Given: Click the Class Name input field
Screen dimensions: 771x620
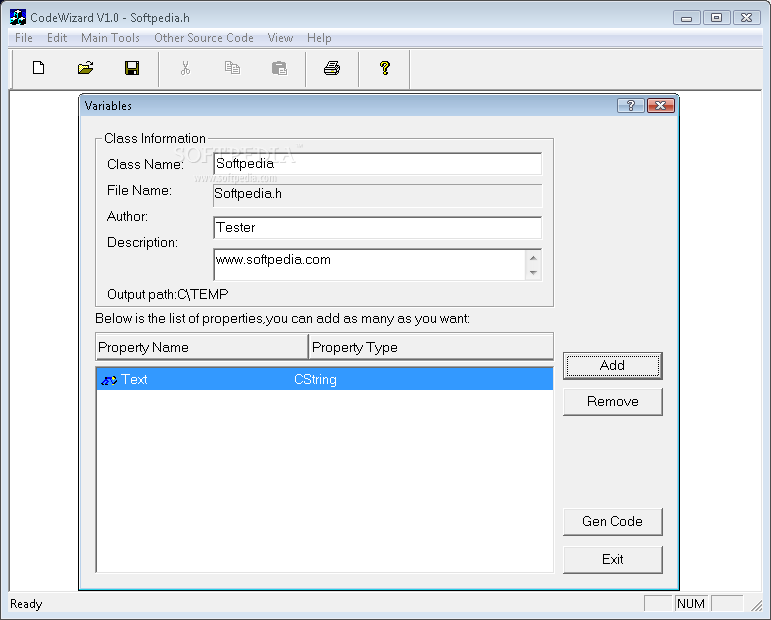Looking at the screenshot, I should 378,164.
